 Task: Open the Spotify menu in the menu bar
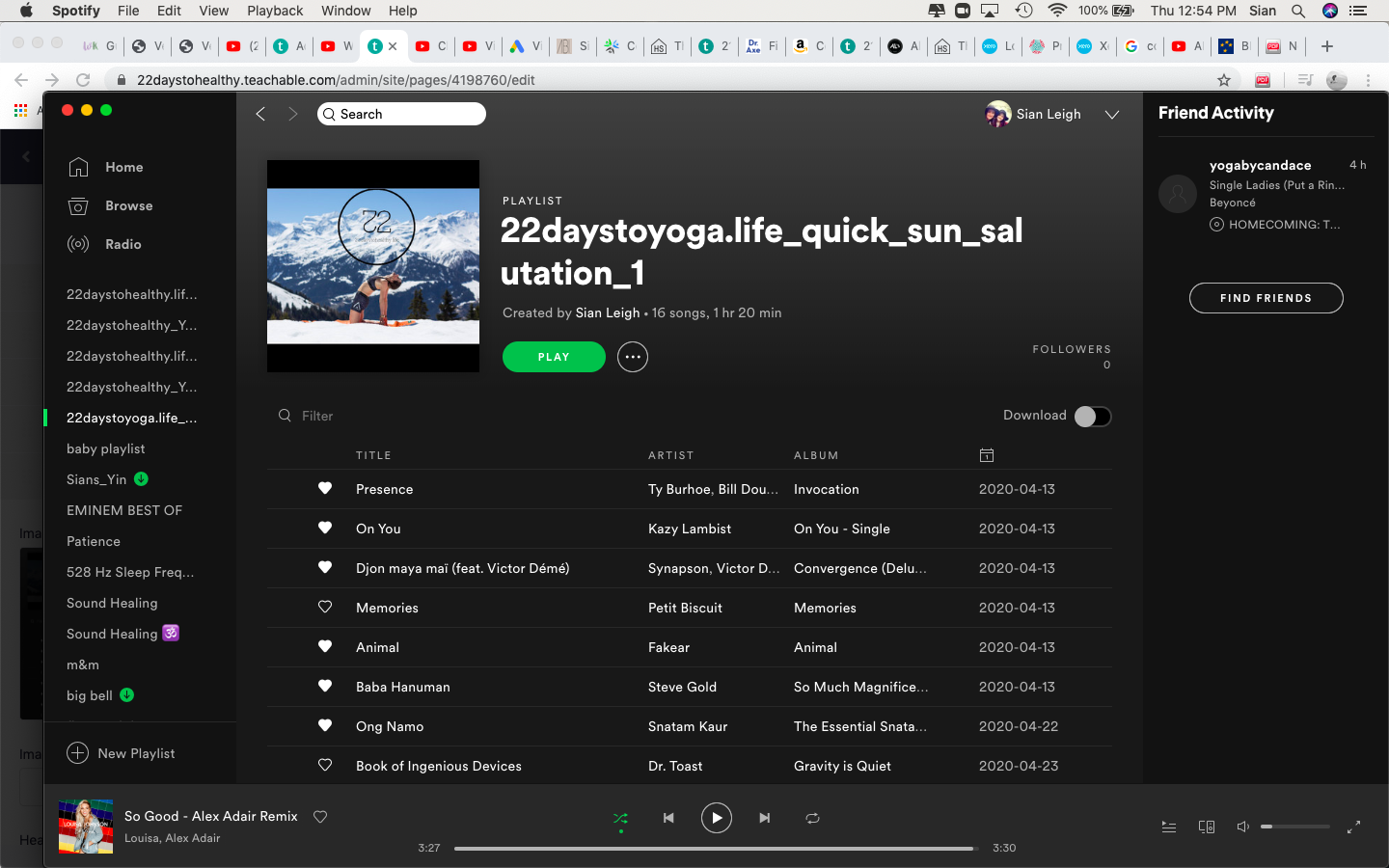pyautogui.click(x=75, y=11)
